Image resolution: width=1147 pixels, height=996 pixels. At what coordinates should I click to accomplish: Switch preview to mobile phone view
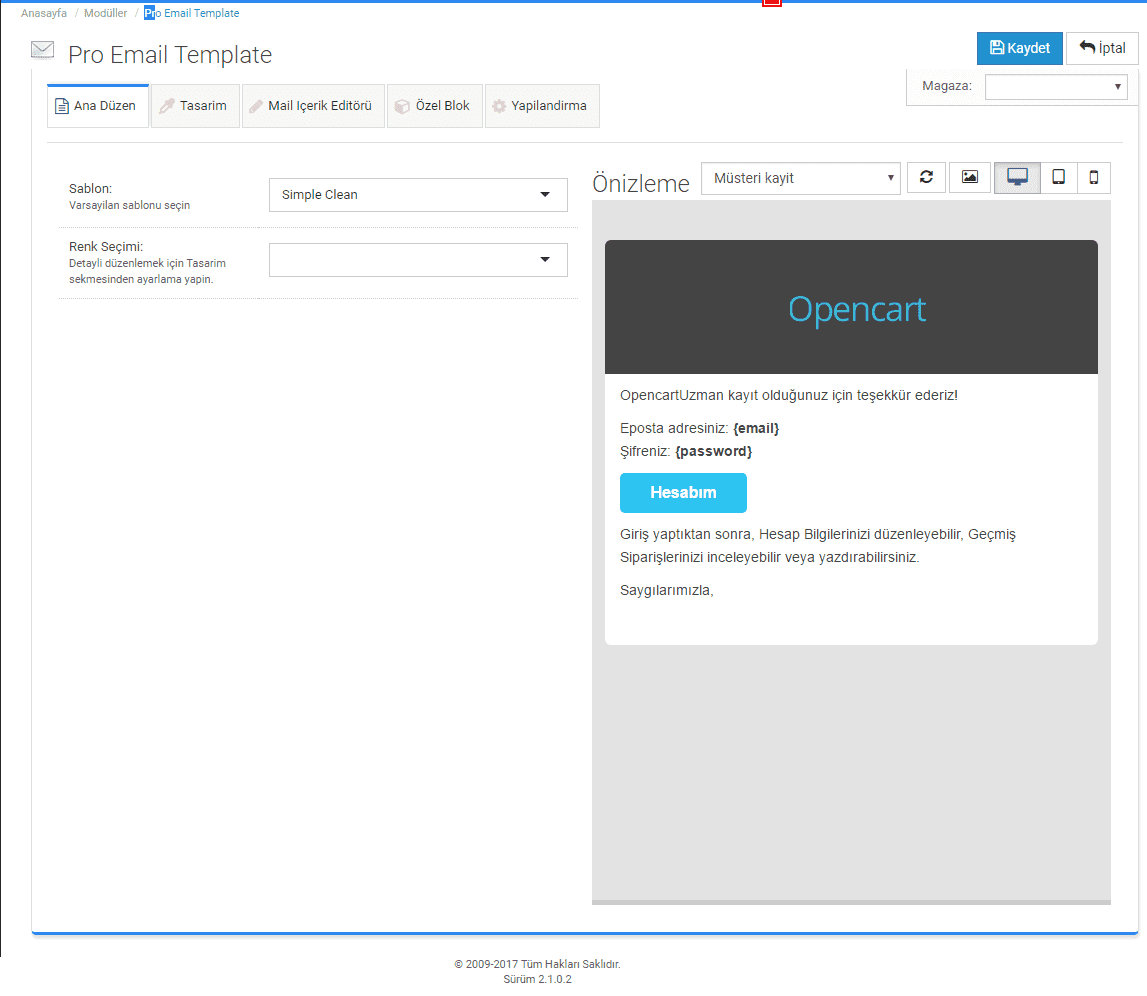click(x=1094, y=178)
